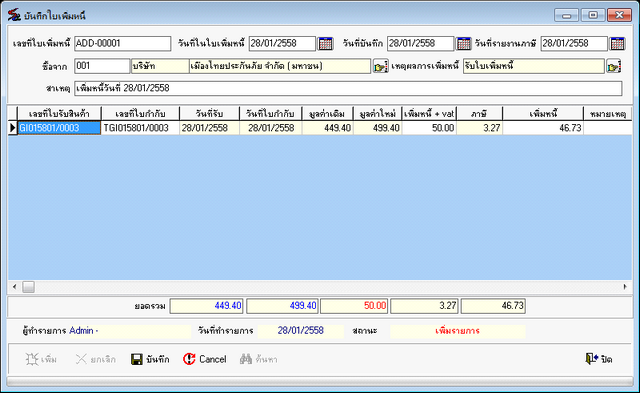Viewport: 640px width, 393px height.
Task: Click total field showing blue 449.40
Action: pyautogui.click(x=206, y=306)
